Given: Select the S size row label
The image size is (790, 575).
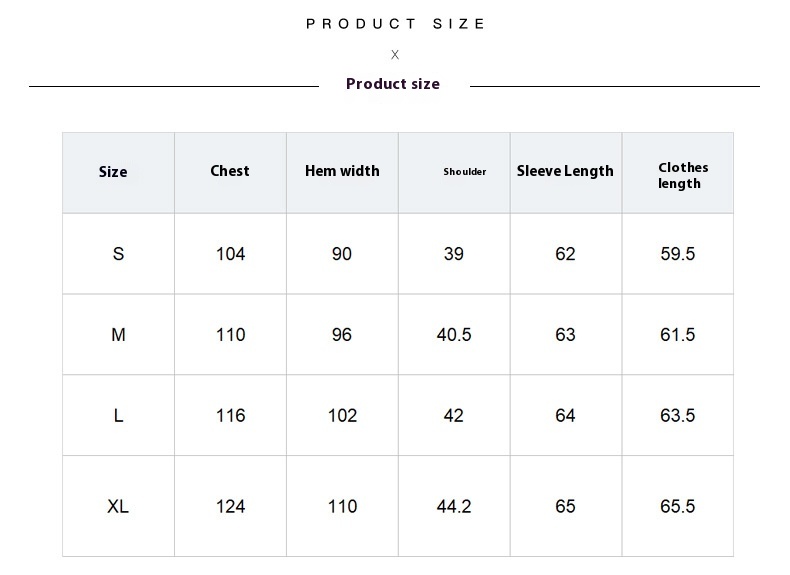Looking at the screenshot, I should pyautogui.click(x=118, y=253).
